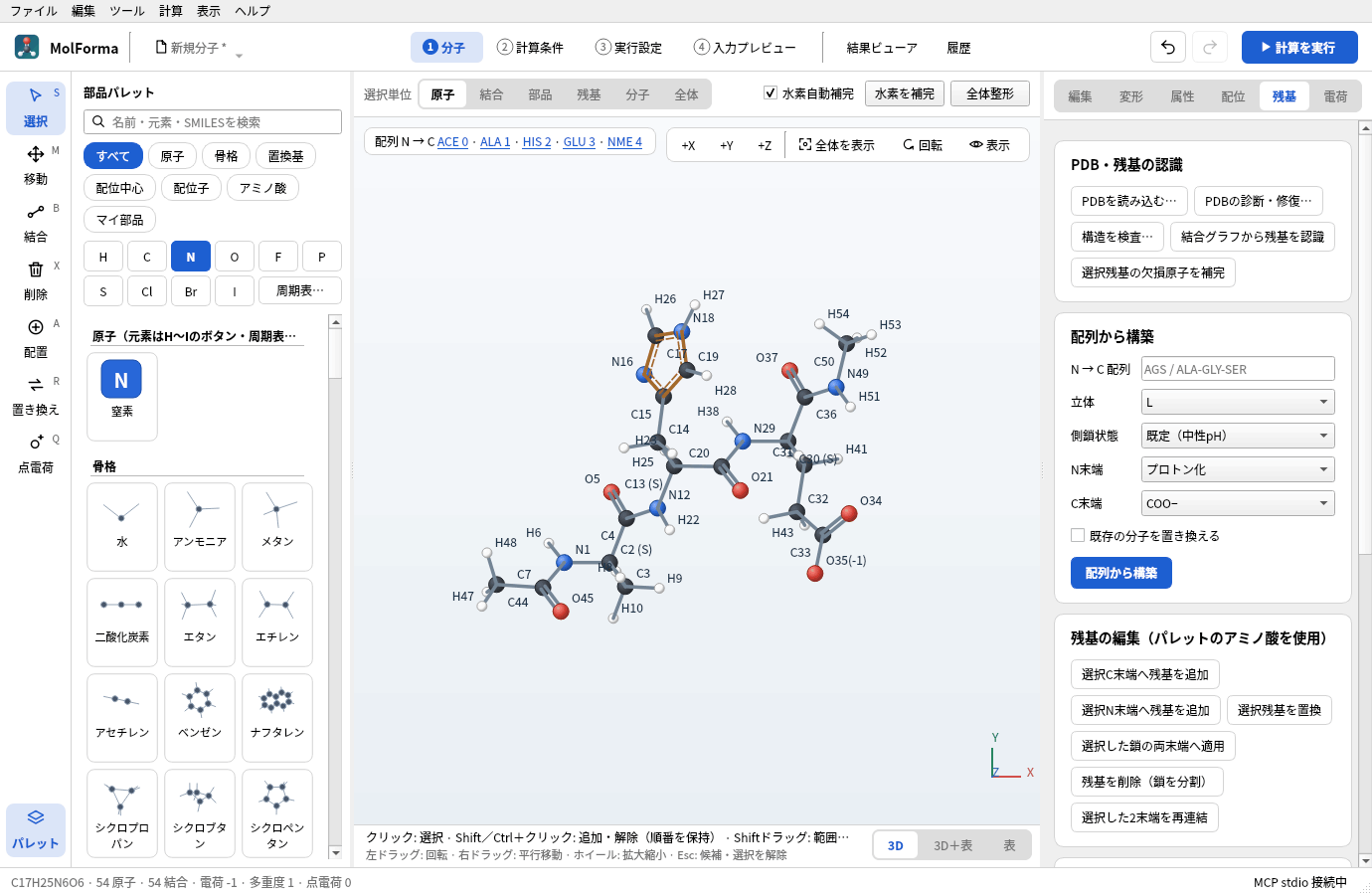The image size is (1372, 895).
Task: Select the 置き換え (replace) tool
Action: click(36, 396)
